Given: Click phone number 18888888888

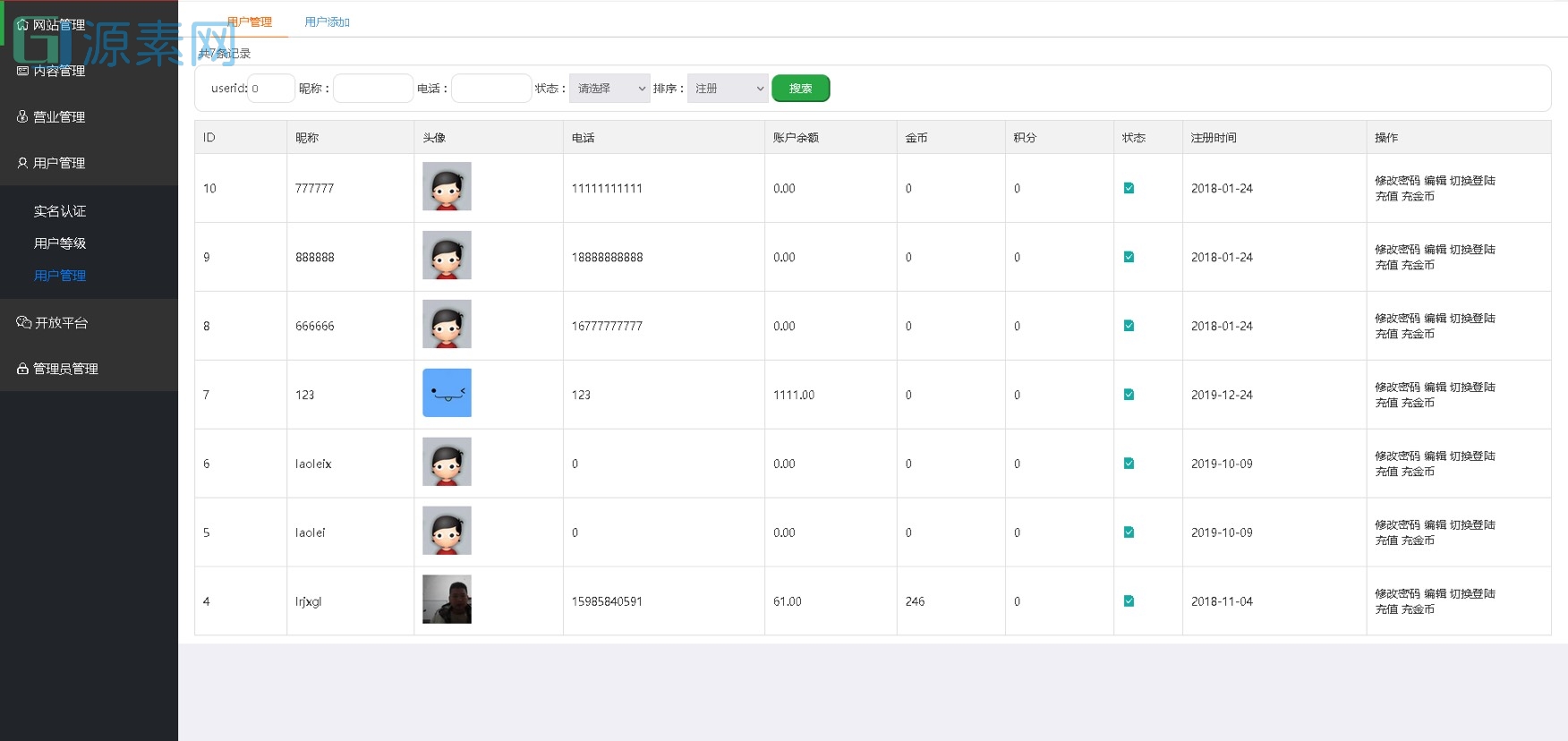Looking at the screenshot, I should point(607,257).
